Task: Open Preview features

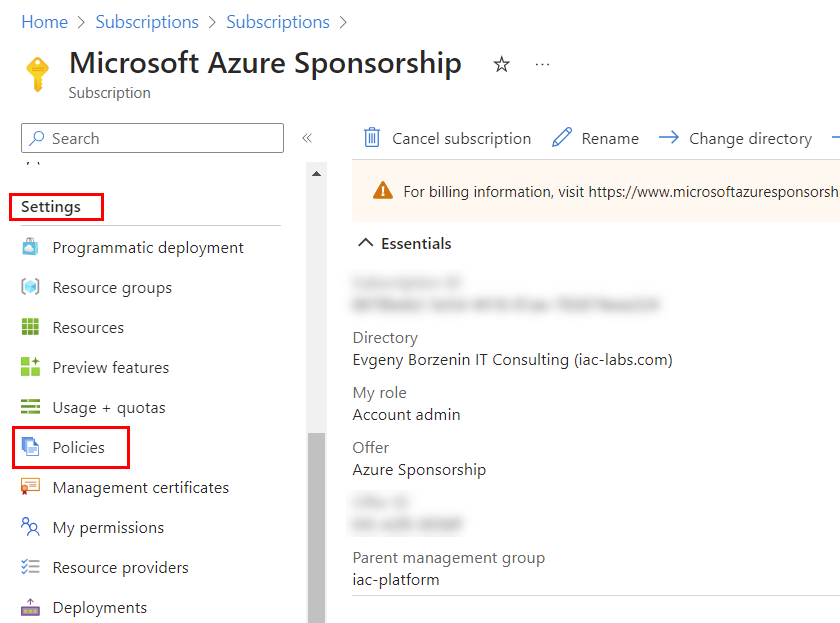Action: 110,367
